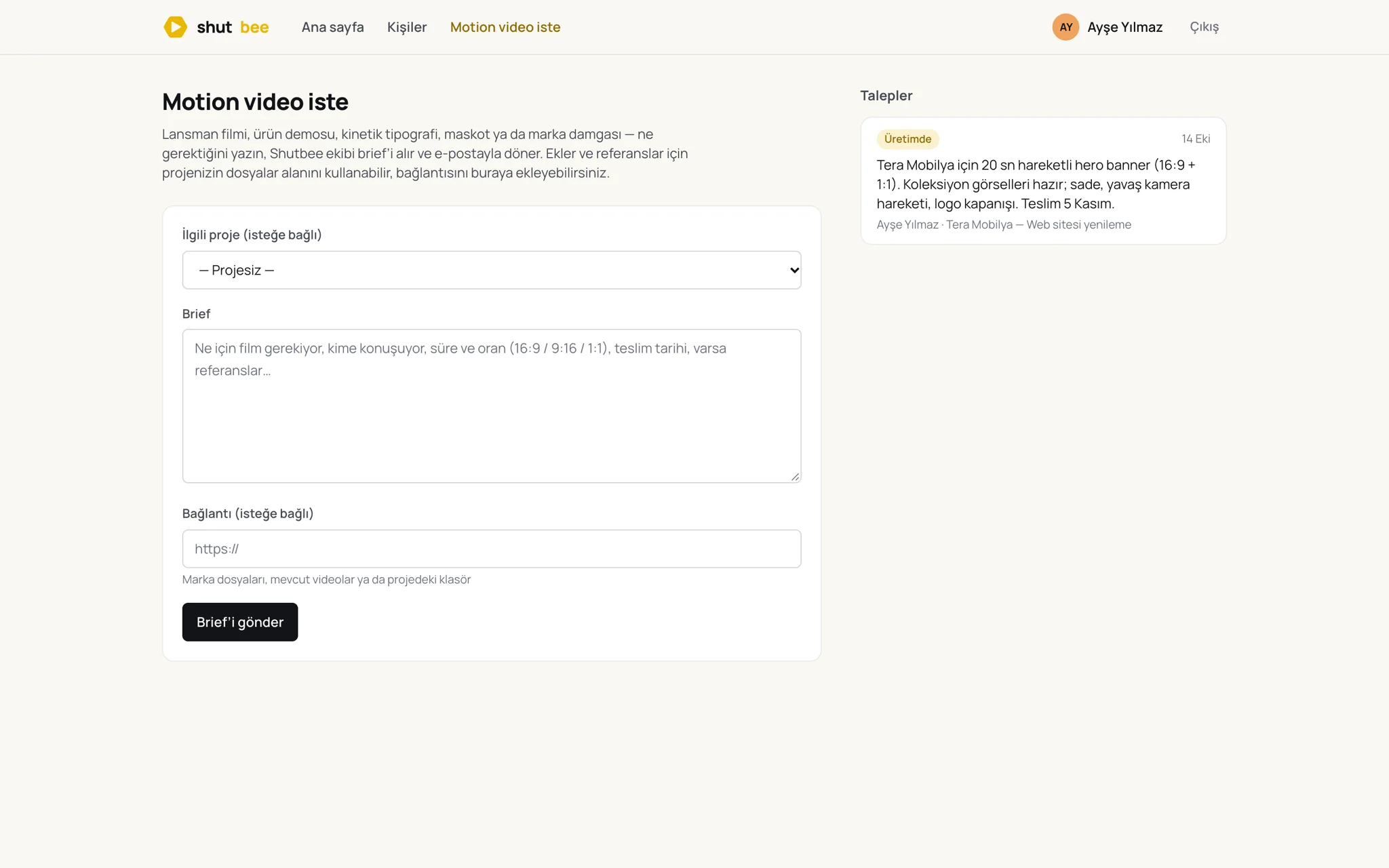The image size is (1389, 868).
Task: Click Ayşe Yılmaz · Tera Mobilya request footer
Action: [x=1004, y=224]
